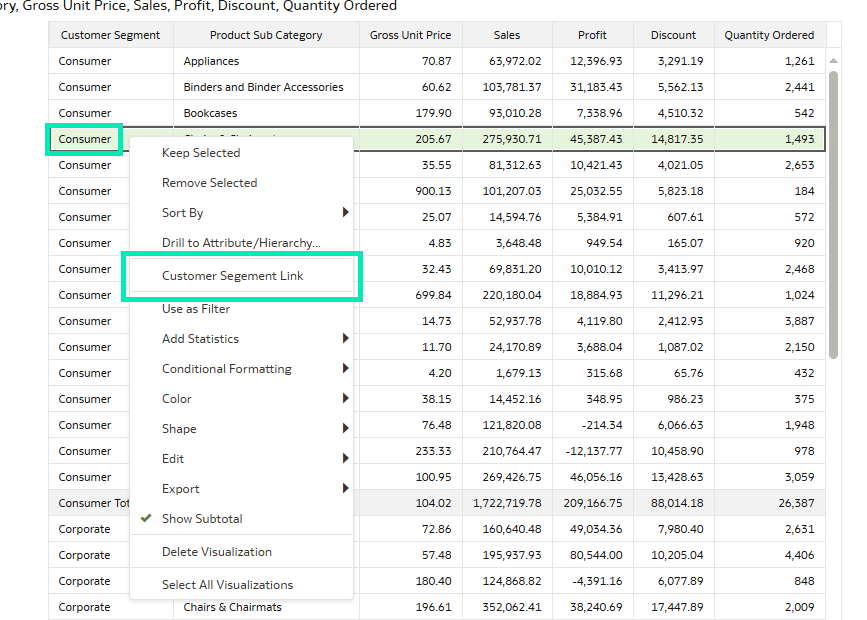Click the profit value 348.95
The height and width of the screenshot is (620, 867).
point(604,399)
